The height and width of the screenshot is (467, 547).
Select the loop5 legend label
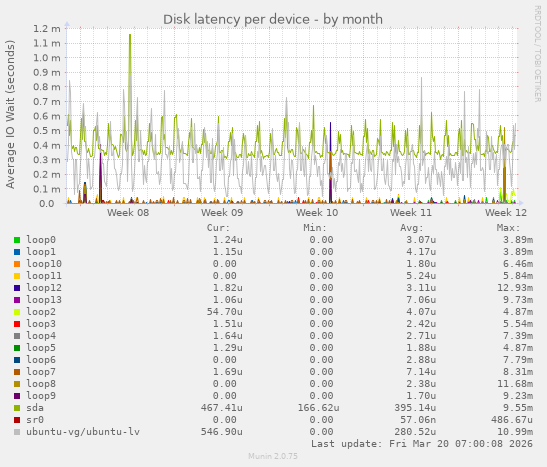(x=41, y=348)
